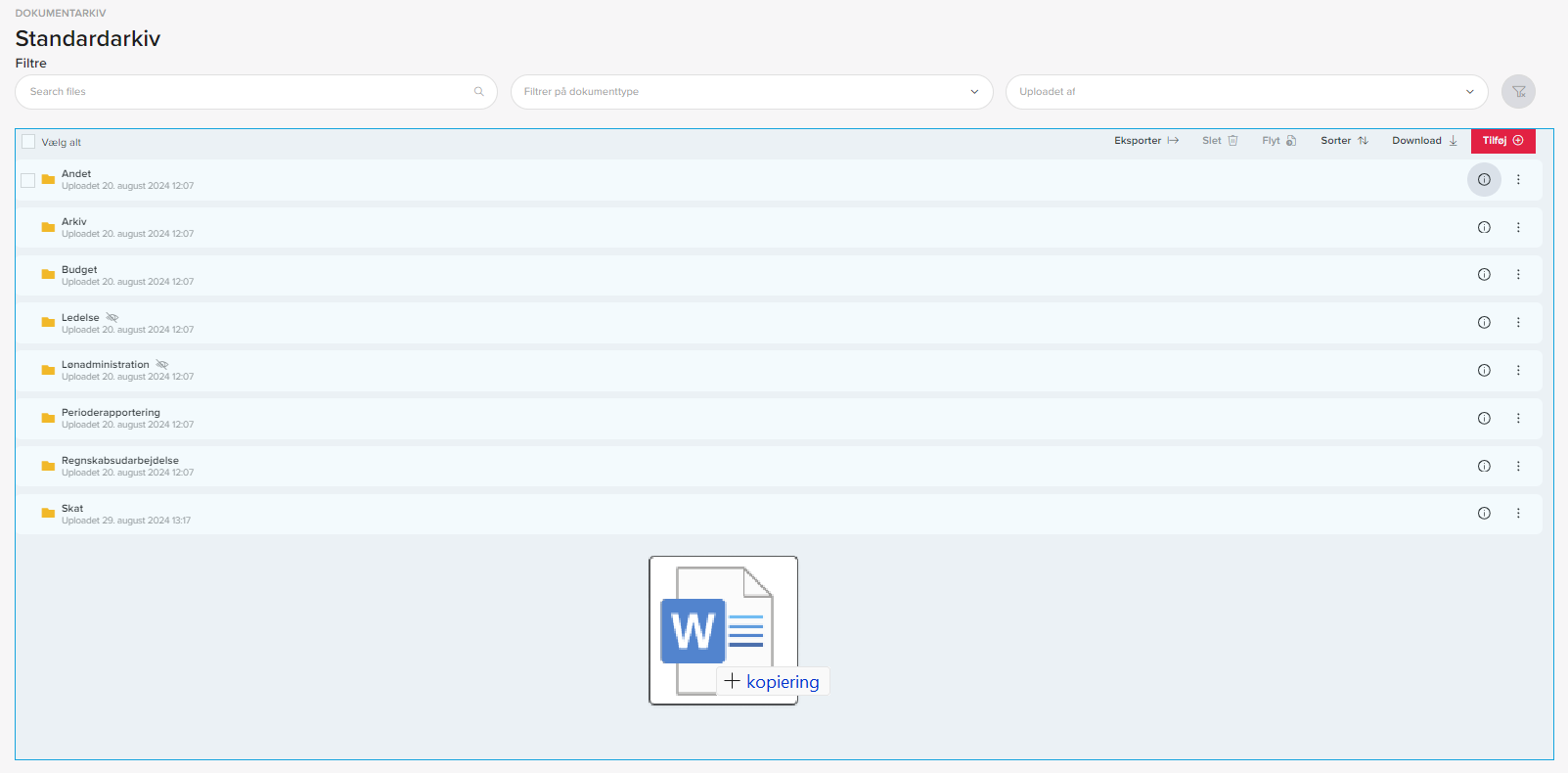Click the search magnifier icon
The image size is (1568, 773).
click(x=479, y=92)
